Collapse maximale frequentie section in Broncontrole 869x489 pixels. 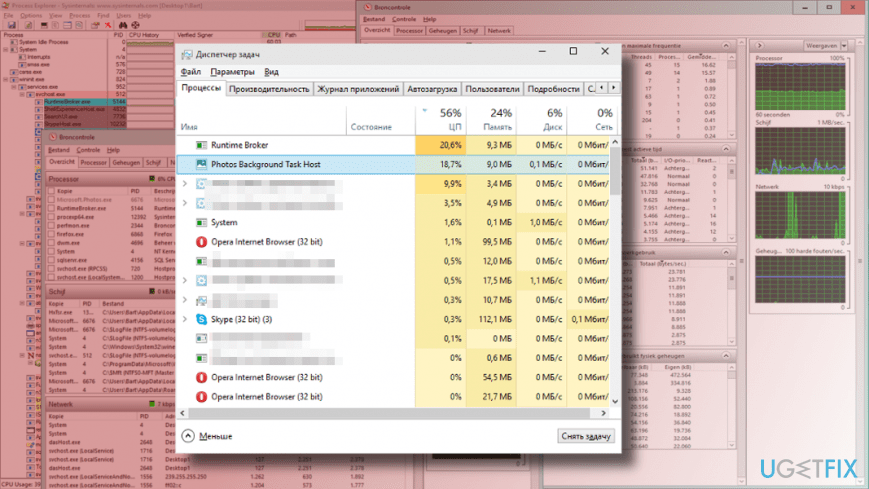pos(725,45)
